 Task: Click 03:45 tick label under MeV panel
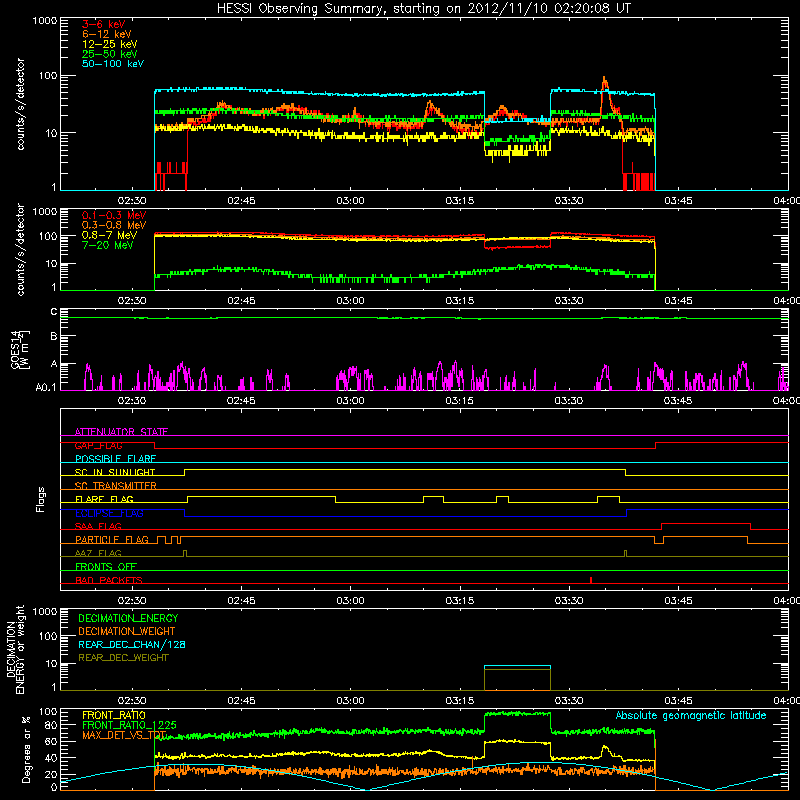[678, 301]
